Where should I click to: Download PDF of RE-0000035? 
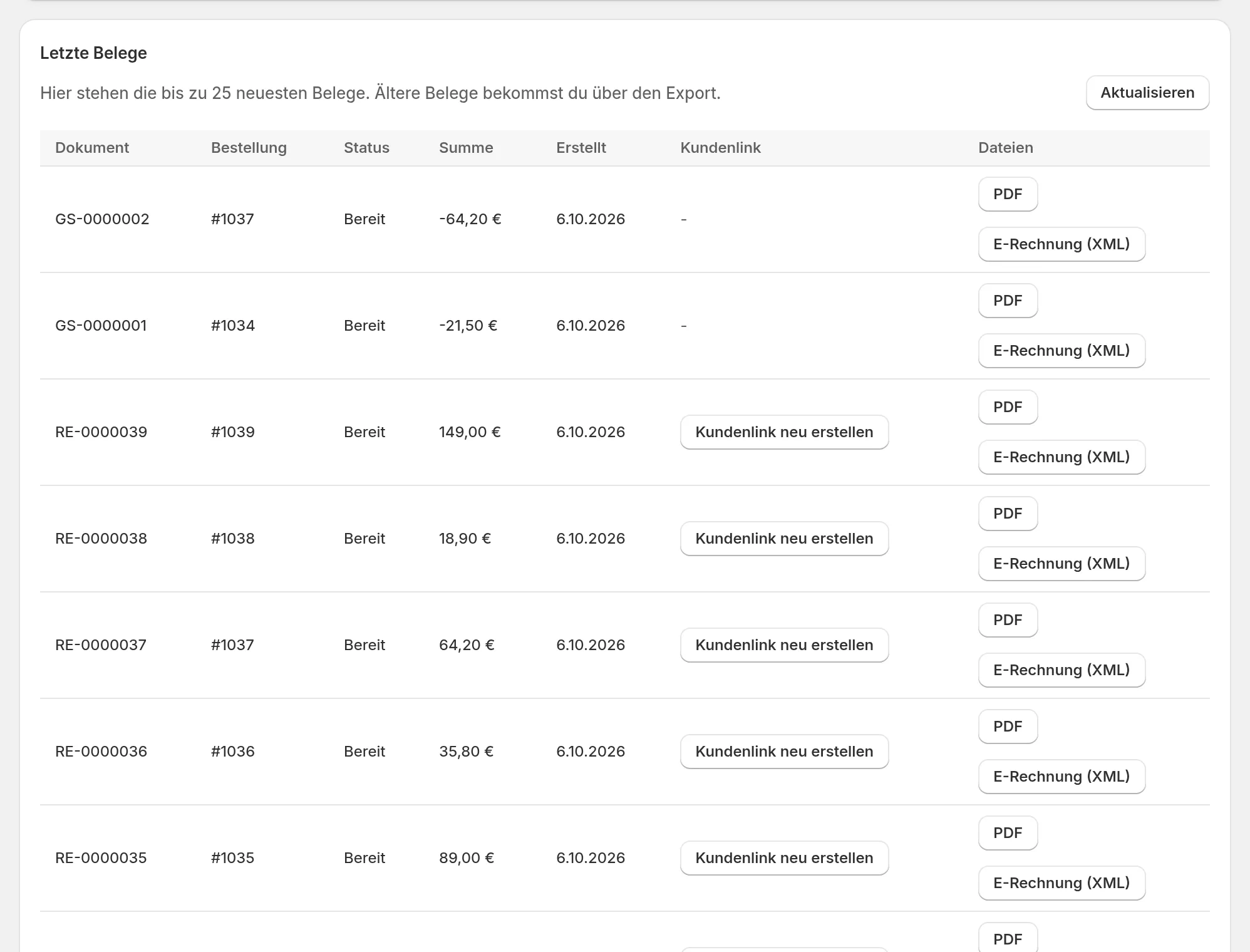[x=1008, y=833]
